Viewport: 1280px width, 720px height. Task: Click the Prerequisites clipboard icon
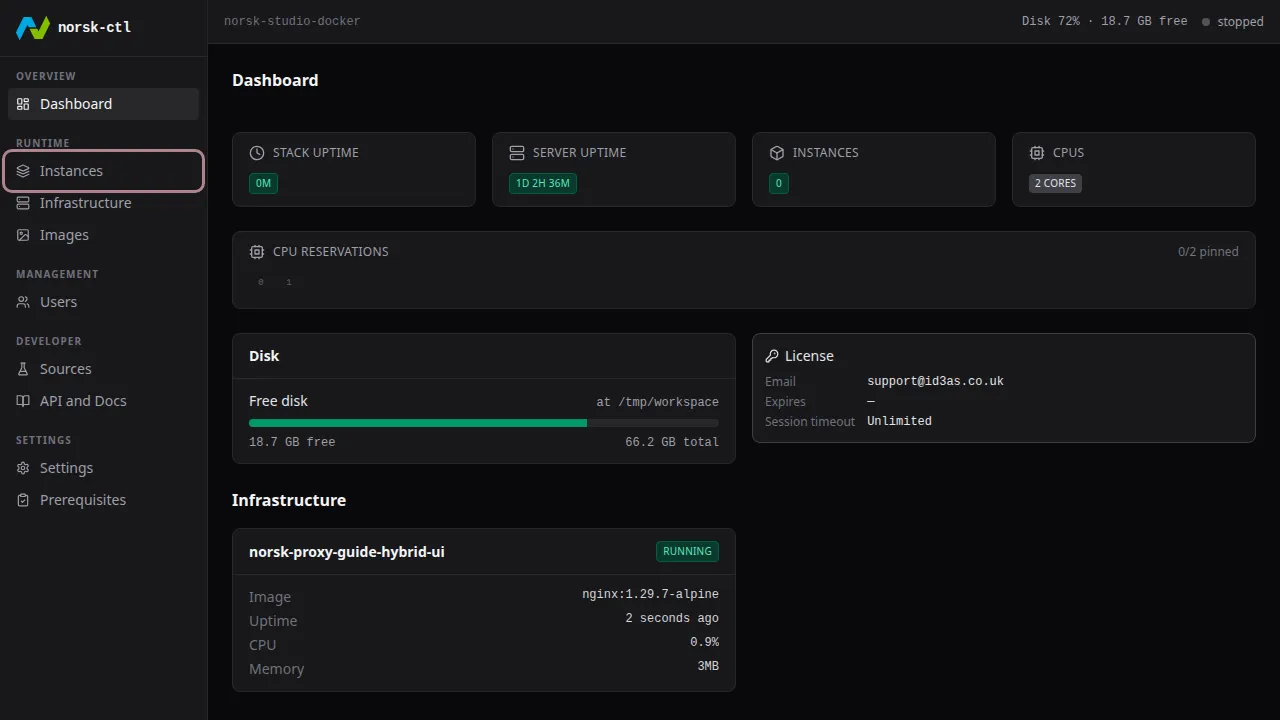23,500
